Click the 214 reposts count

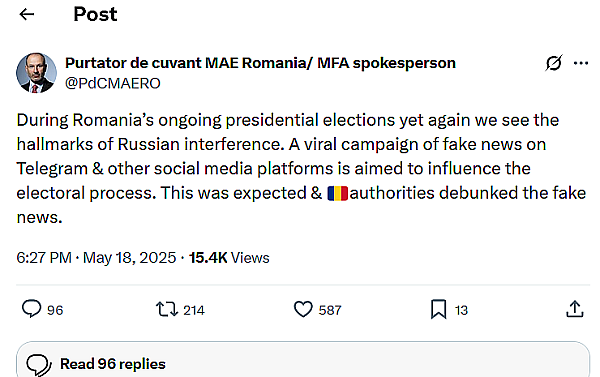click(x=194, y=310)
